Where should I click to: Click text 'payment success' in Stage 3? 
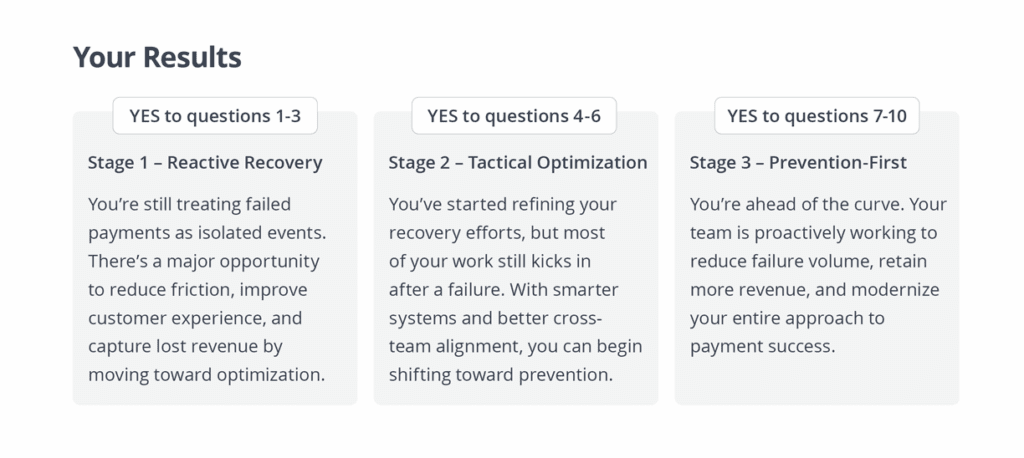[x=760, y=346]
